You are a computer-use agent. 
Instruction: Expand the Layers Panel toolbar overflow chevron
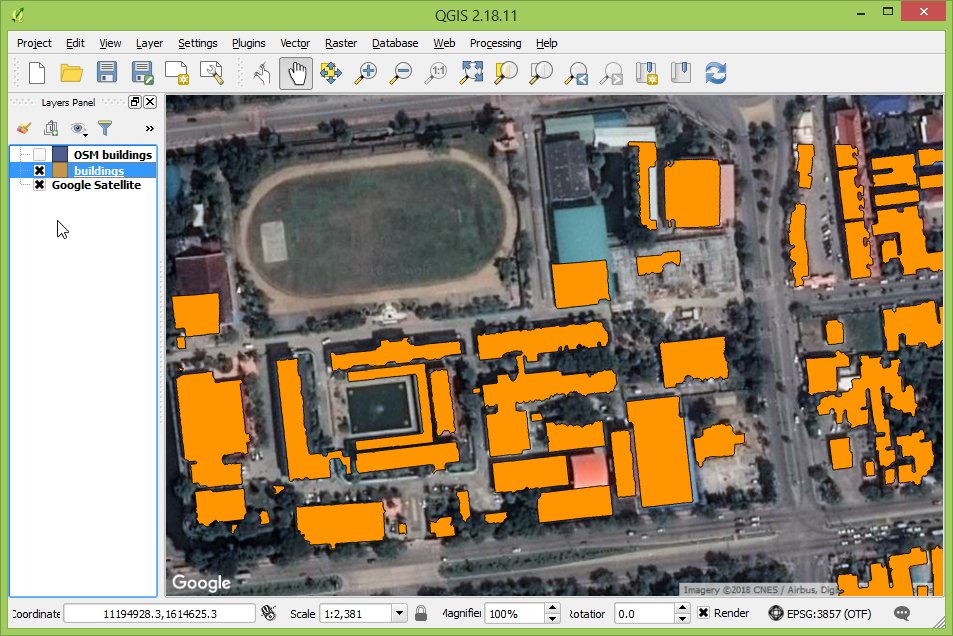(x=149, y=128)
